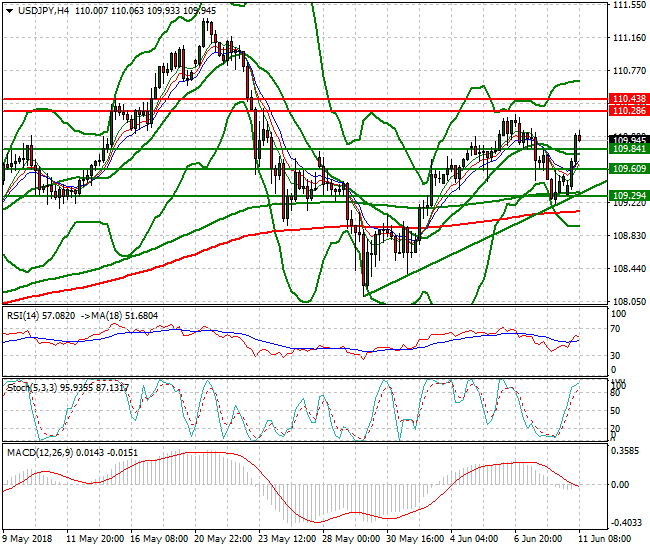Select the 11 Jun 08:00 time label

click(604, 539)
